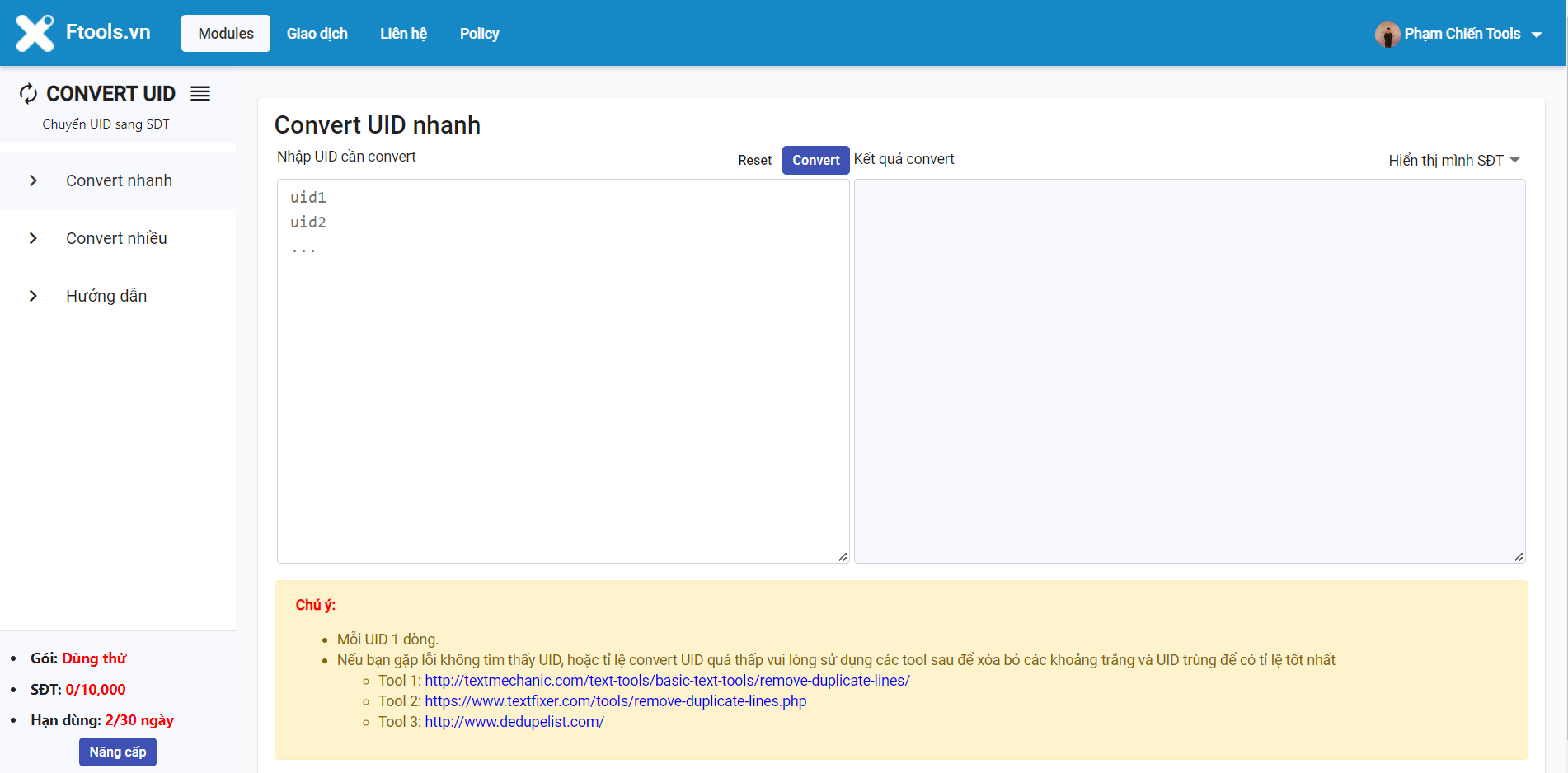Expand the Hướng dẫn chevron arrow

click(33, 296)
